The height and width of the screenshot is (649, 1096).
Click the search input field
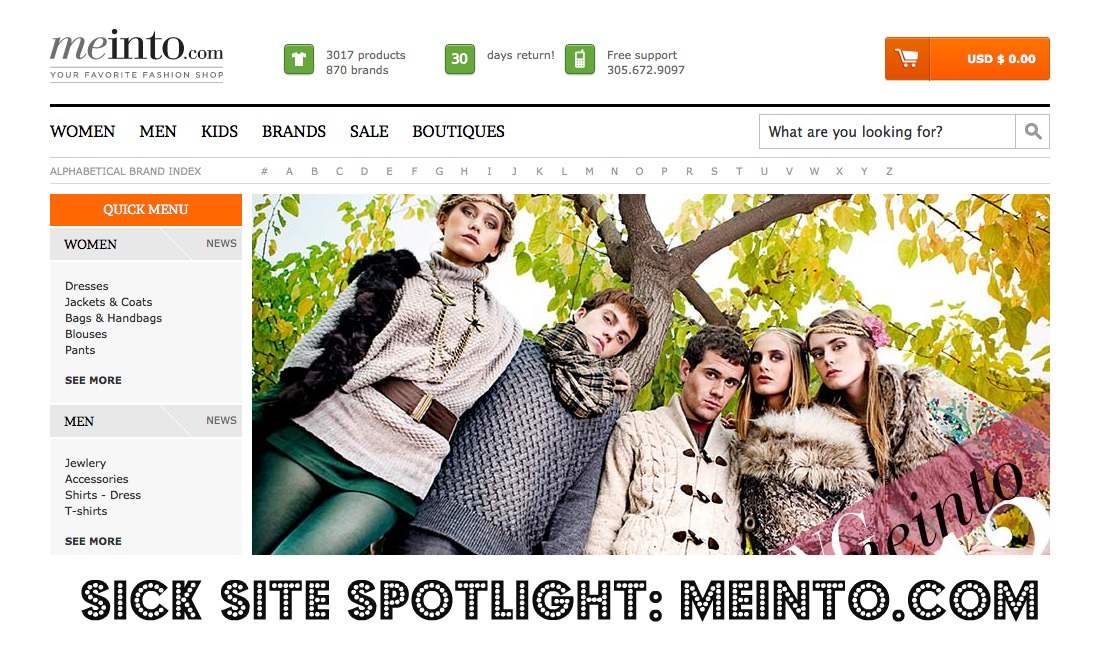pos(887,131)
